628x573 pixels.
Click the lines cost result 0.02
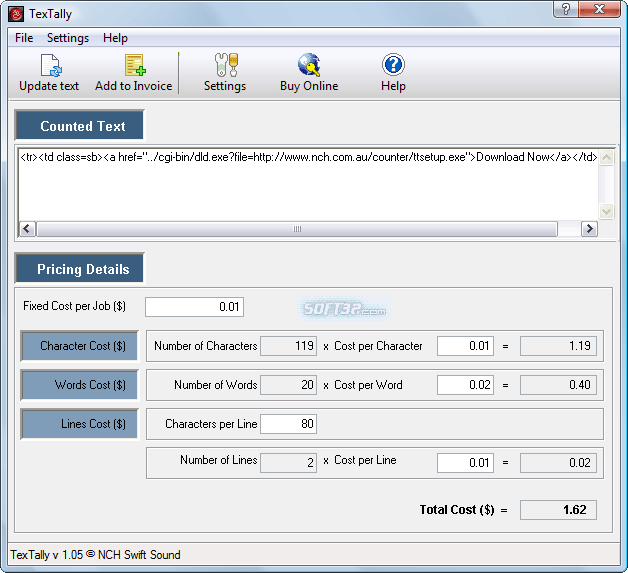[x=558, y=463]
